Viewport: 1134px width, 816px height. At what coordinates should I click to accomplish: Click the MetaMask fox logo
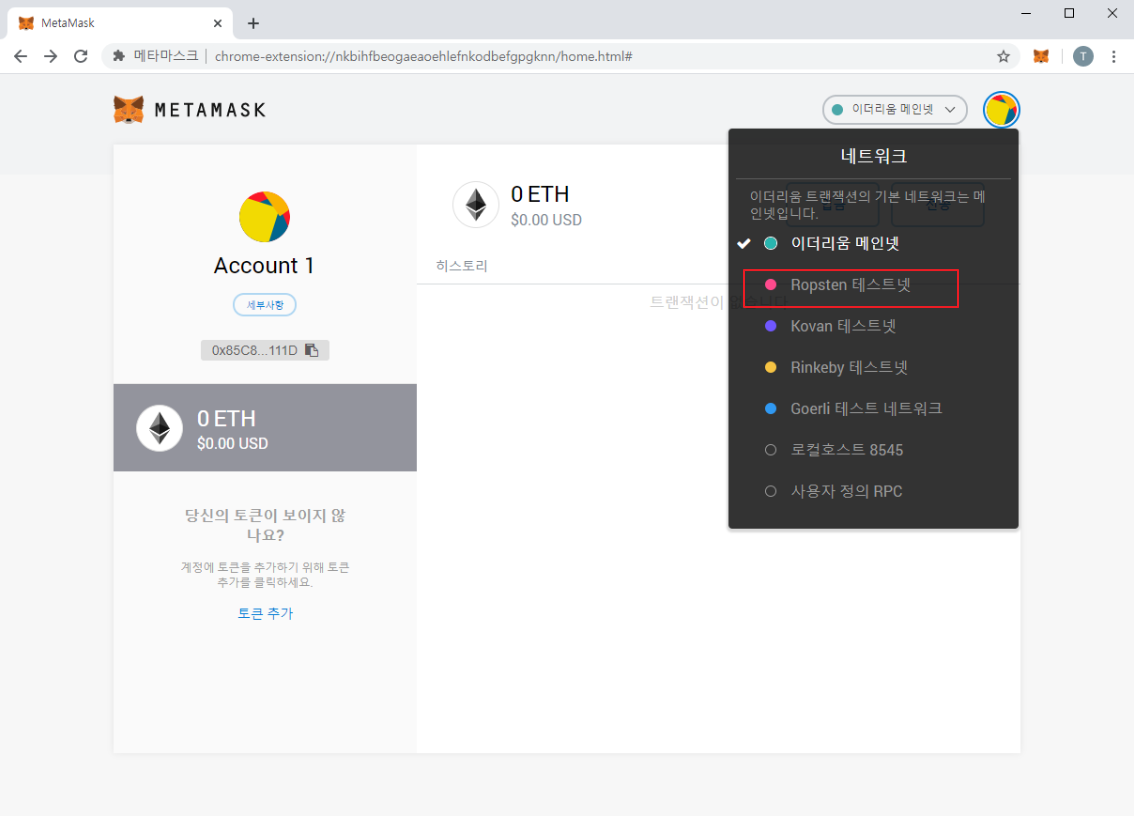[x=129, y=110]
